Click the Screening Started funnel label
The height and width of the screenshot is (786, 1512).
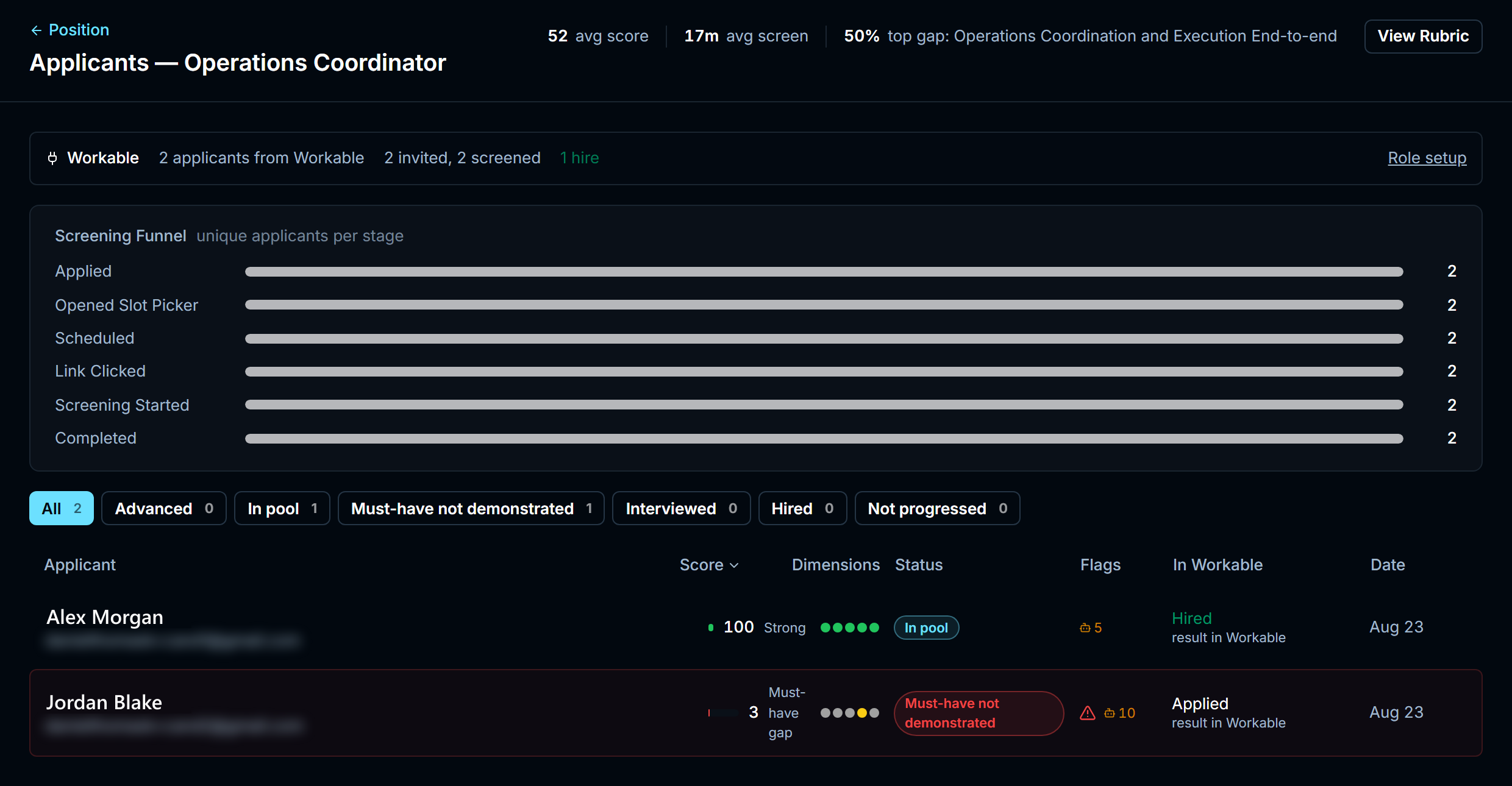[122, 405]
